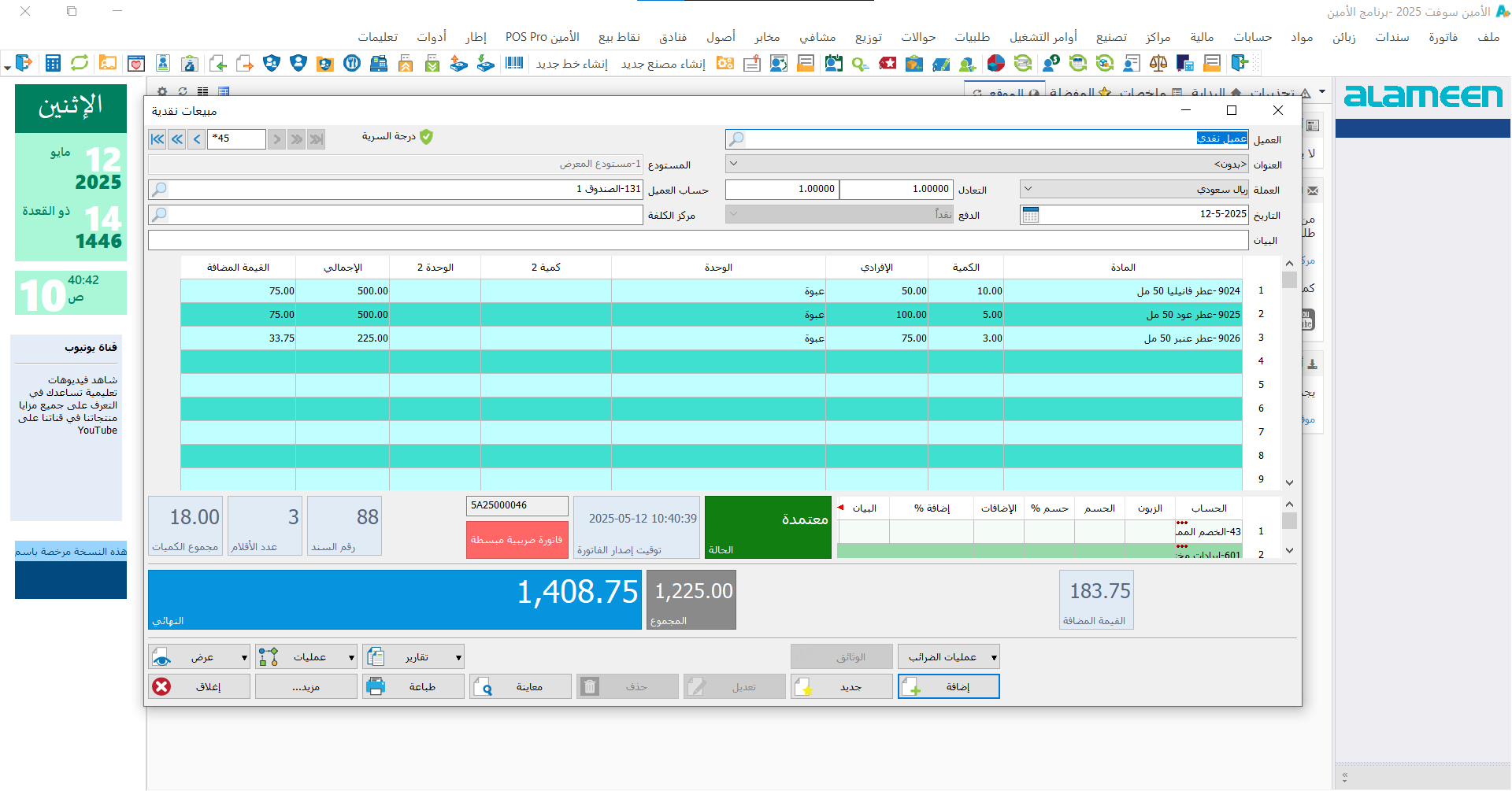1512x791 pixels.
Task: Open the العملة currency dropdown
Action: tap(1028, 190)
